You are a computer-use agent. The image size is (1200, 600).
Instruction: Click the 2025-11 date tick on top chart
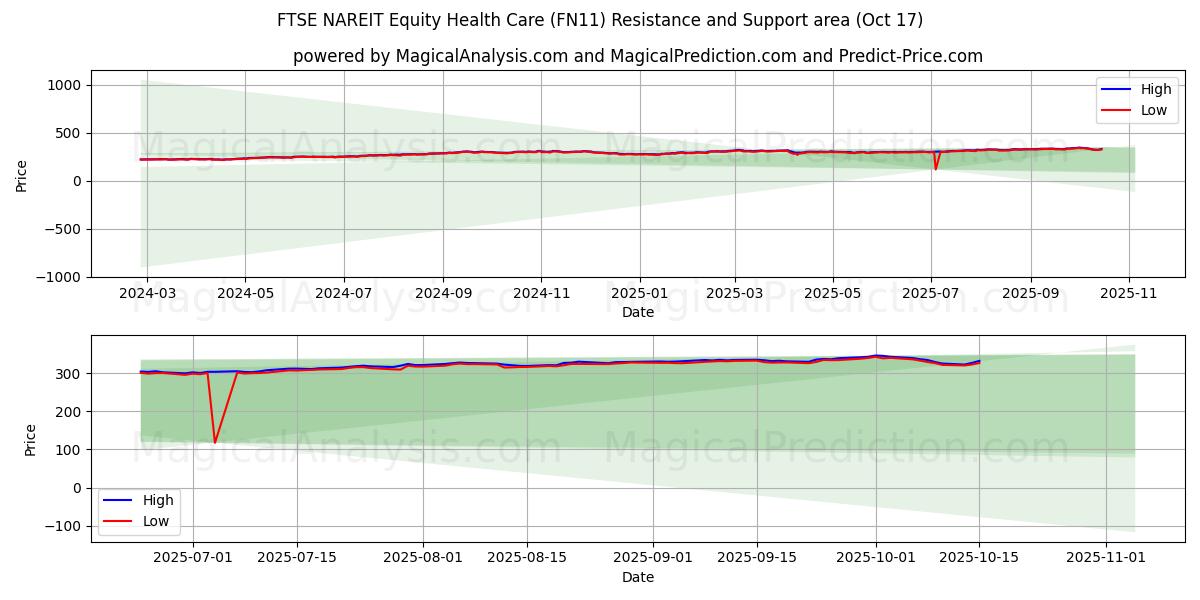(x=1129, y=295)
